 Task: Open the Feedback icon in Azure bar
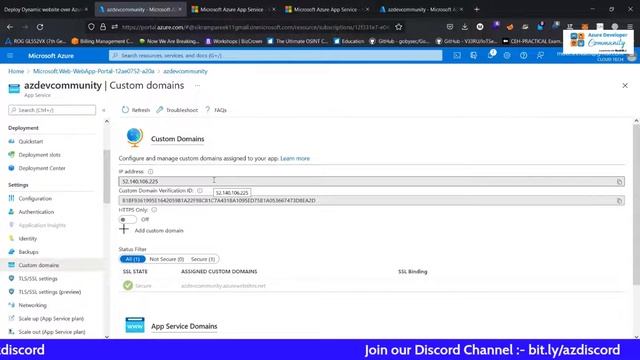[540, 56]
